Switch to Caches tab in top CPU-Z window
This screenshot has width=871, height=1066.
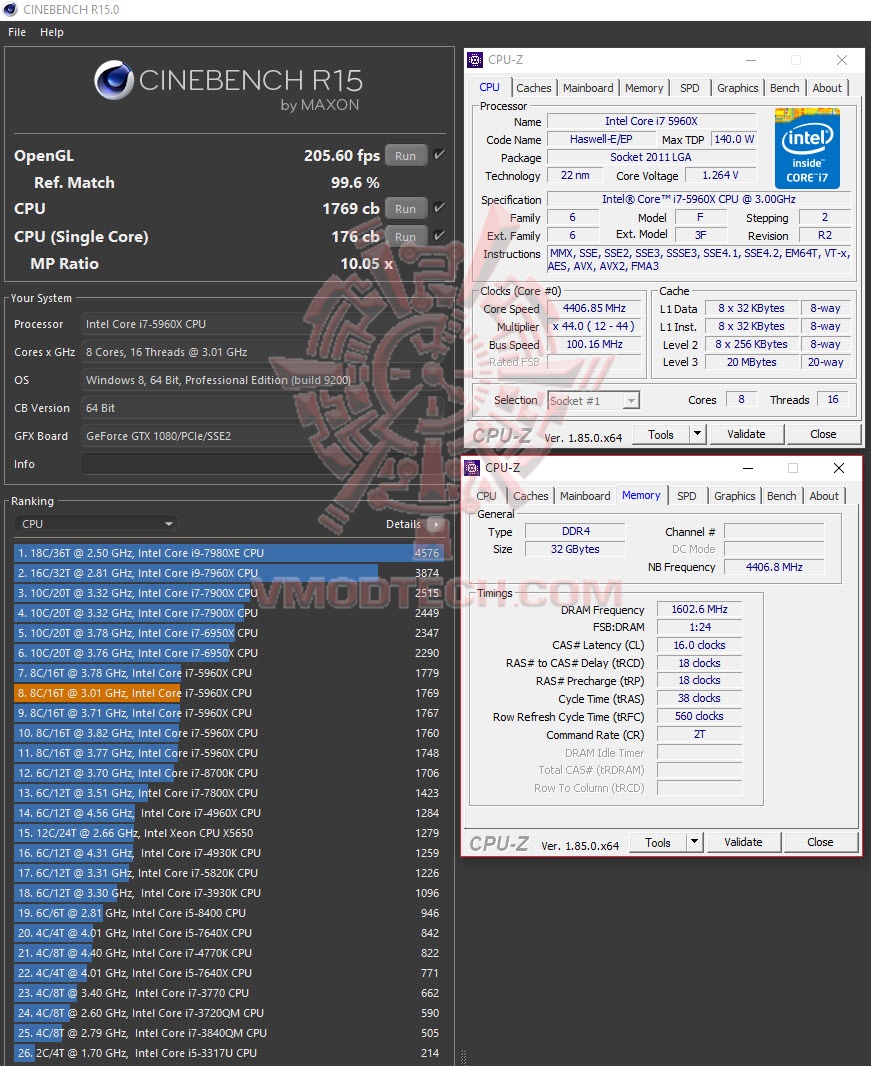[x=534, y=88]
